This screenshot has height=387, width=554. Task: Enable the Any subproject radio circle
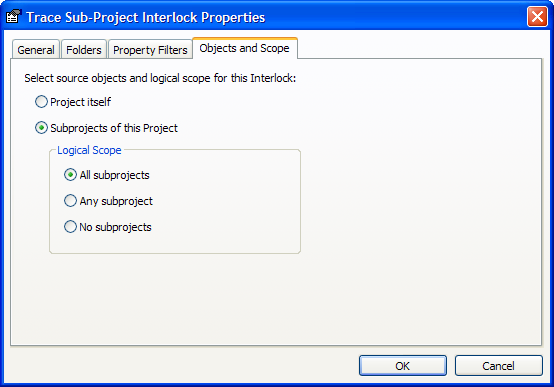70,201
